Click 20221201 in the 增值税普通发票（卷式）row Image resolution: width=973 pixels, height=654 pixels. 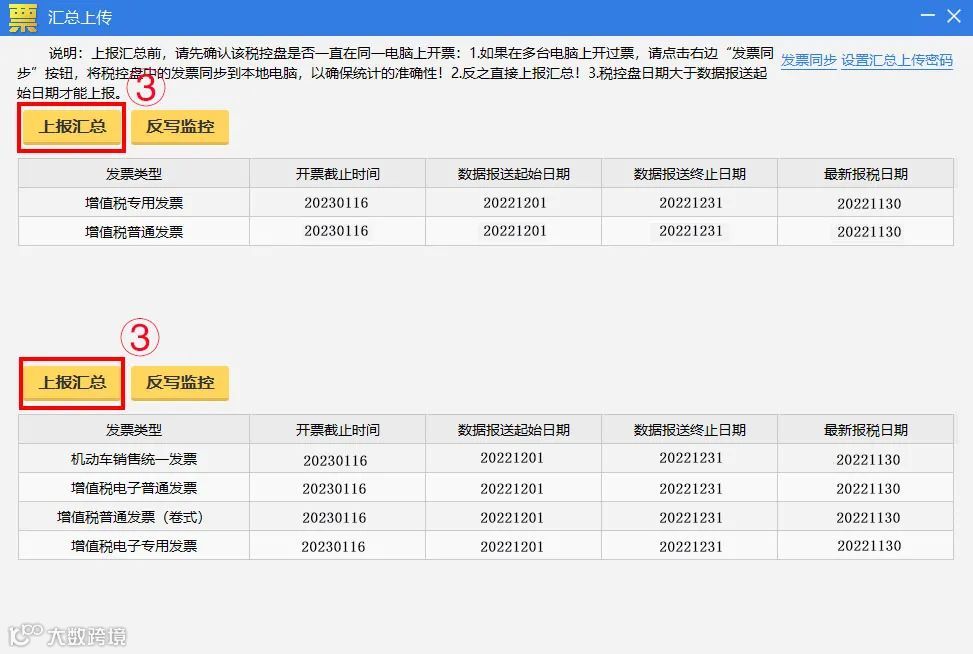coord(512,518)
